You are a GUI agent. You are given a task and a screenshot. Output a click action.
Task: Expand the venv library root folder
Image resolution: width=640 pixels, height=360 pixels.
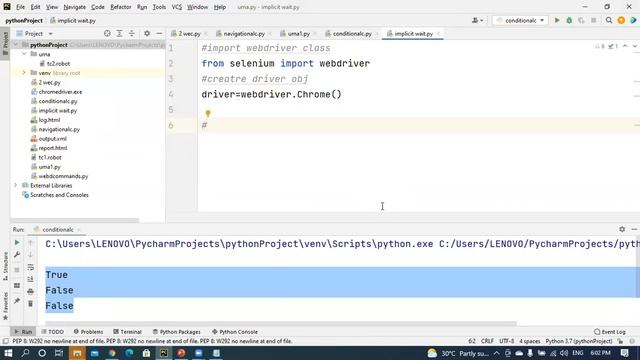pos(24,73)
